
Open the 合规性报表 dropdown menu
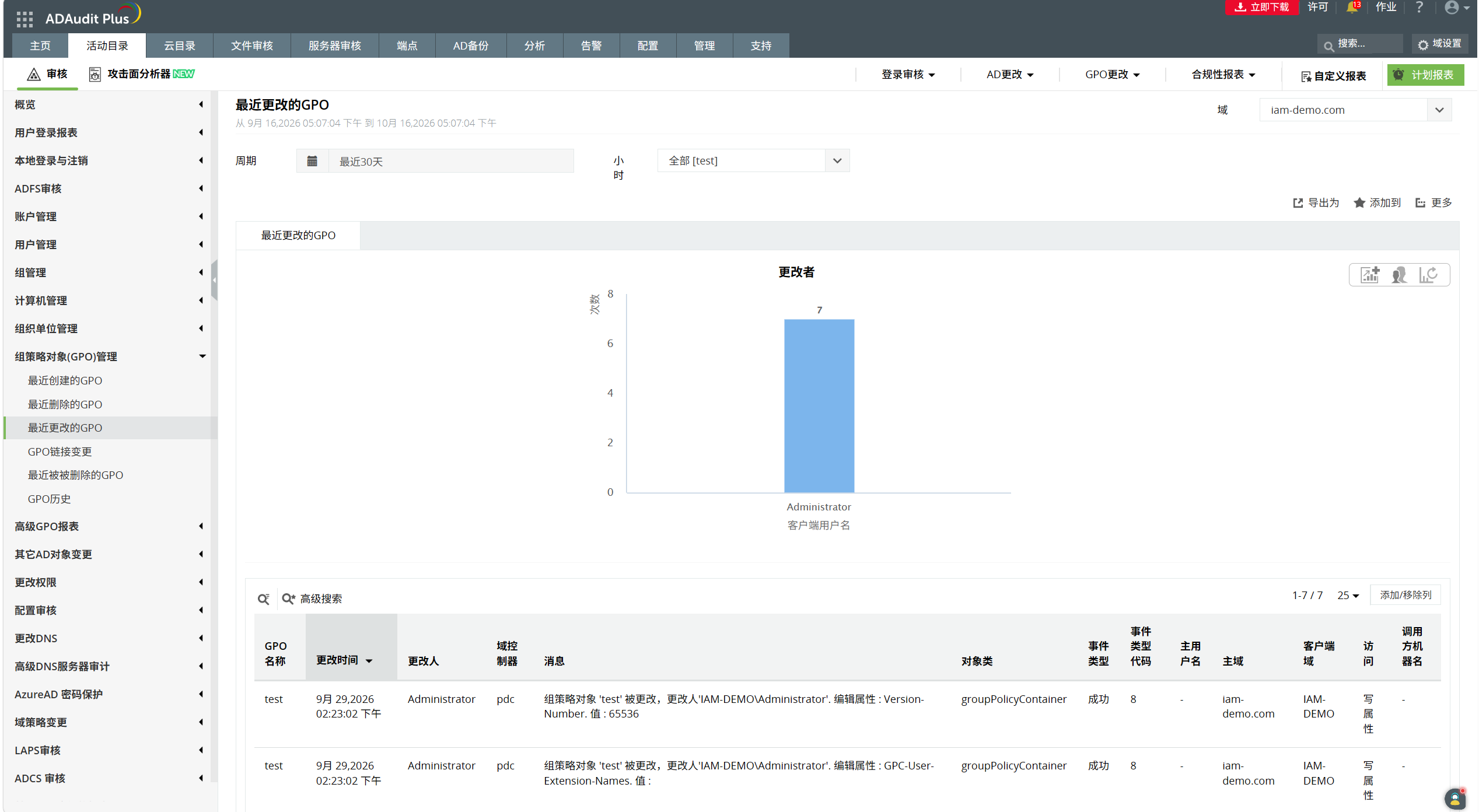[x=1223, y=75]
